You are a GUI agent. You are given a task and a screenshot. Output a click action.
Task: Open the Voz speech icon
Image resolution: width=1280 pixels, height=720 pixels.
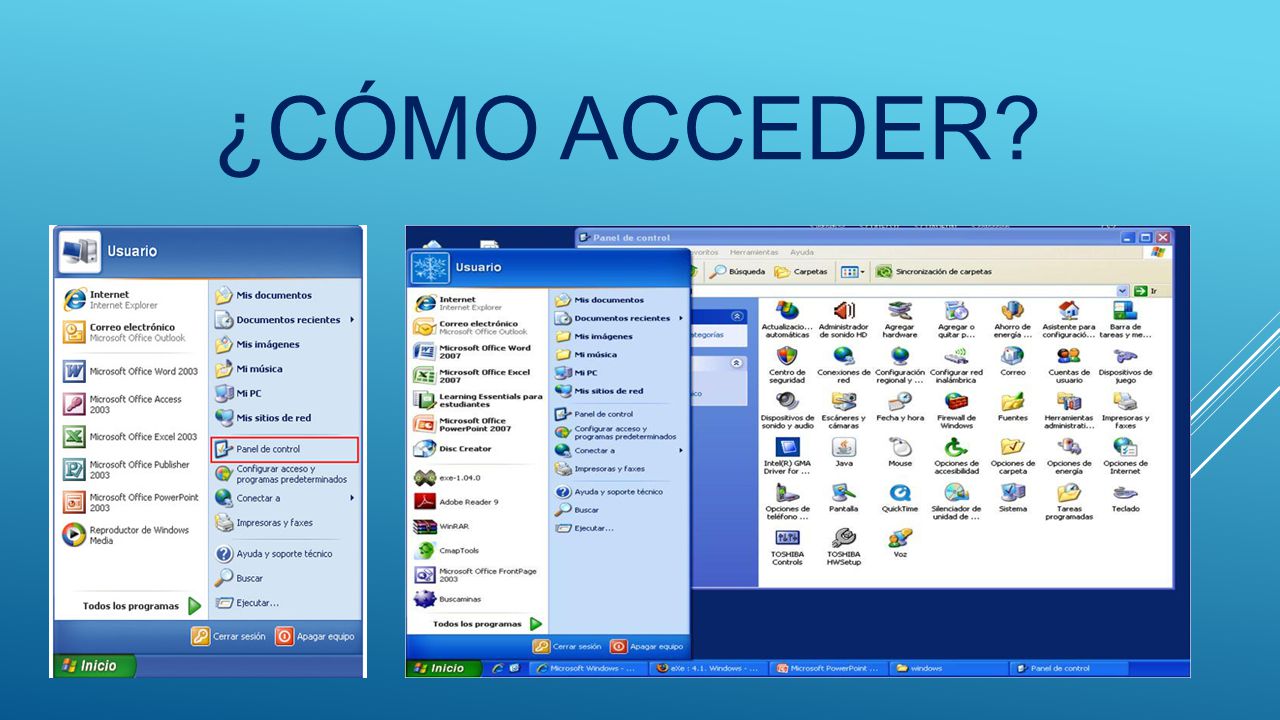(x=900, y=543)
